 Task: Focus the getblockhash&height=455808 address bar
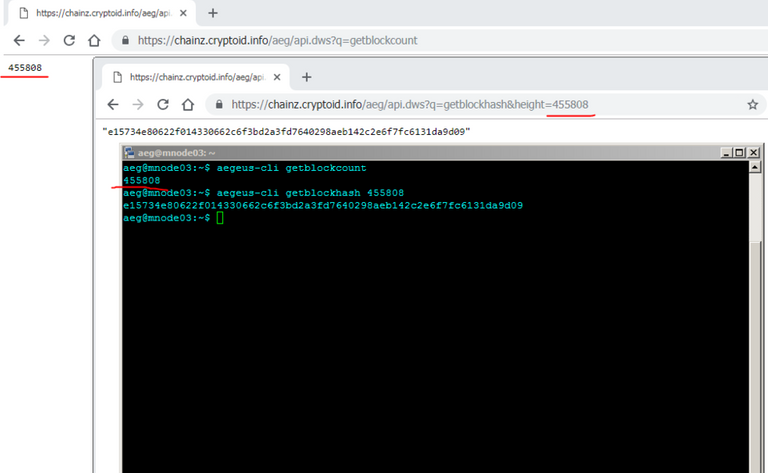(x=485, y=104)
